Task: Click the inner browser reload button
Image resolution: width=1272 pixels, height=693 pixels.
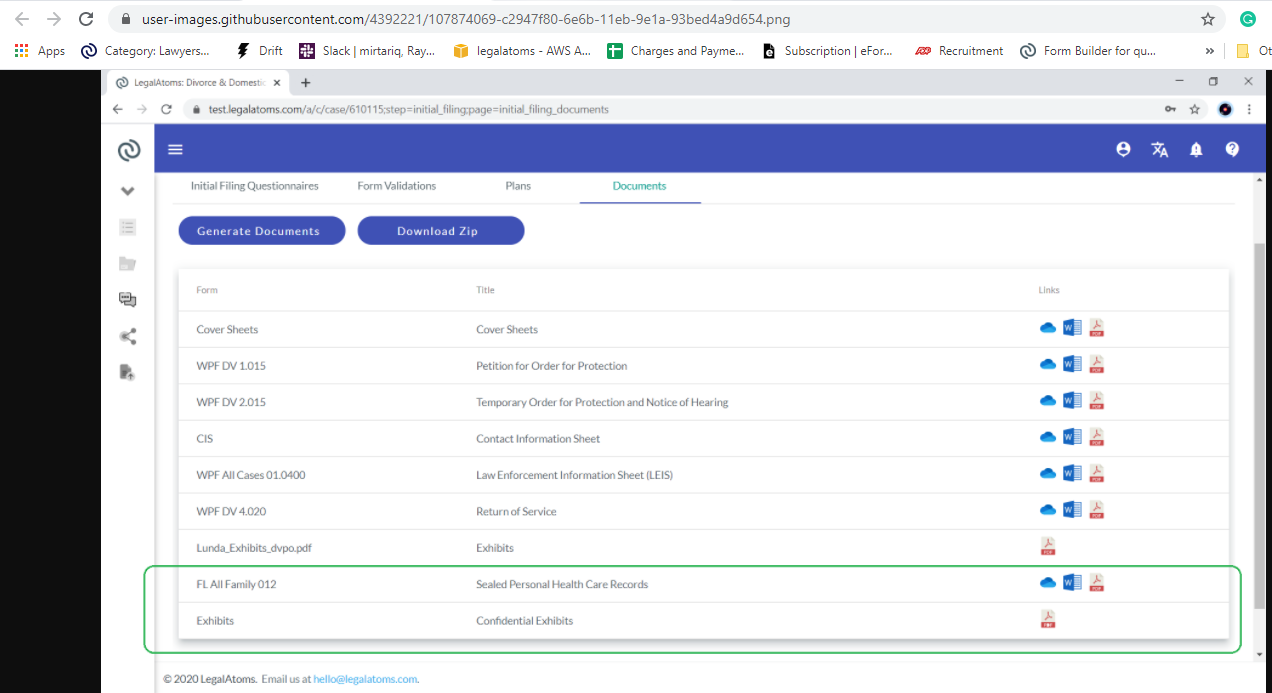Action: pos(167,109)
